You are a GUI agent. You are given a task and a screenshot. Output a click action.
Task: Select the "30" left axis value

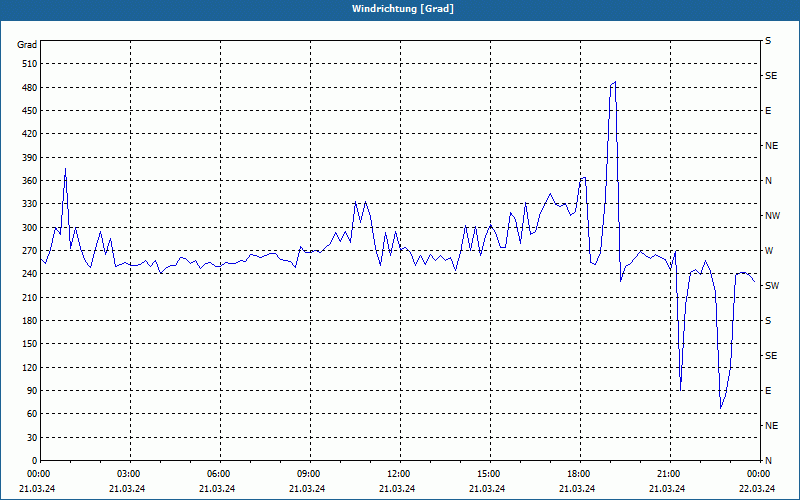tap(32, 437)
